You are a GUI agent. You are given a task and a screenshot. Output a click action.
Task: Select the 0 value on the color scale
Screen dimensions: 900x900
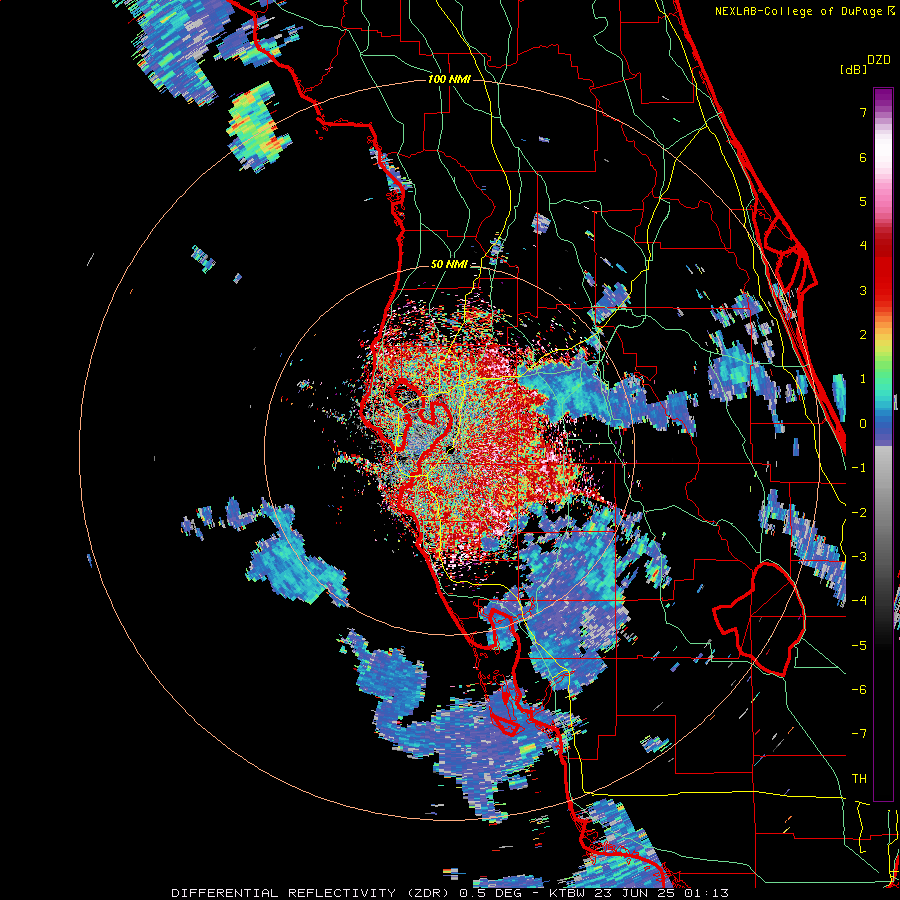pyautogui.click(x=863, y=424)
